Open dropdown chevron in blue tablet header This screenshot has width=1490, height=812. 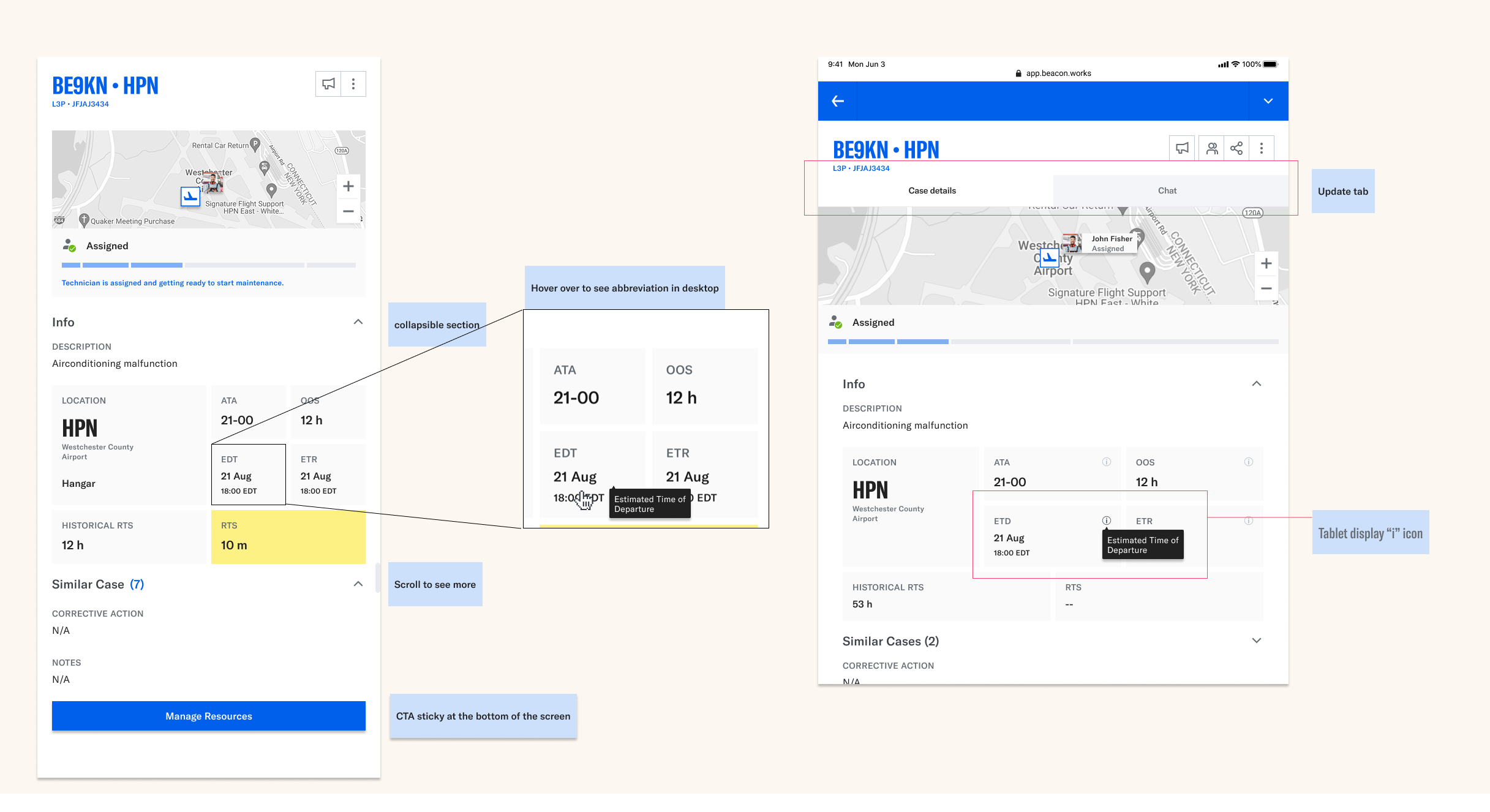pos(1268,101)
